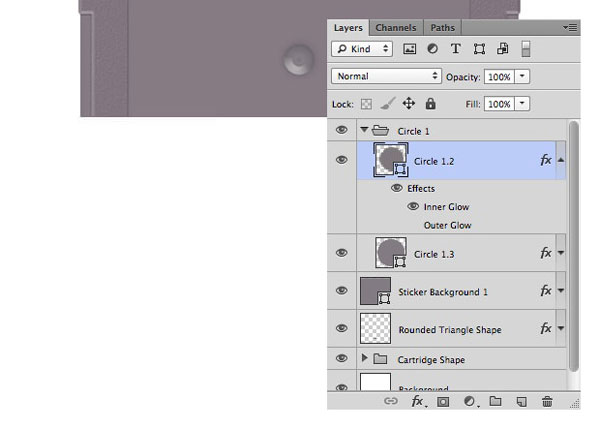
Task: Toggle visibility of all Effects
Action: pyautogui.click(x=397, y=188)
